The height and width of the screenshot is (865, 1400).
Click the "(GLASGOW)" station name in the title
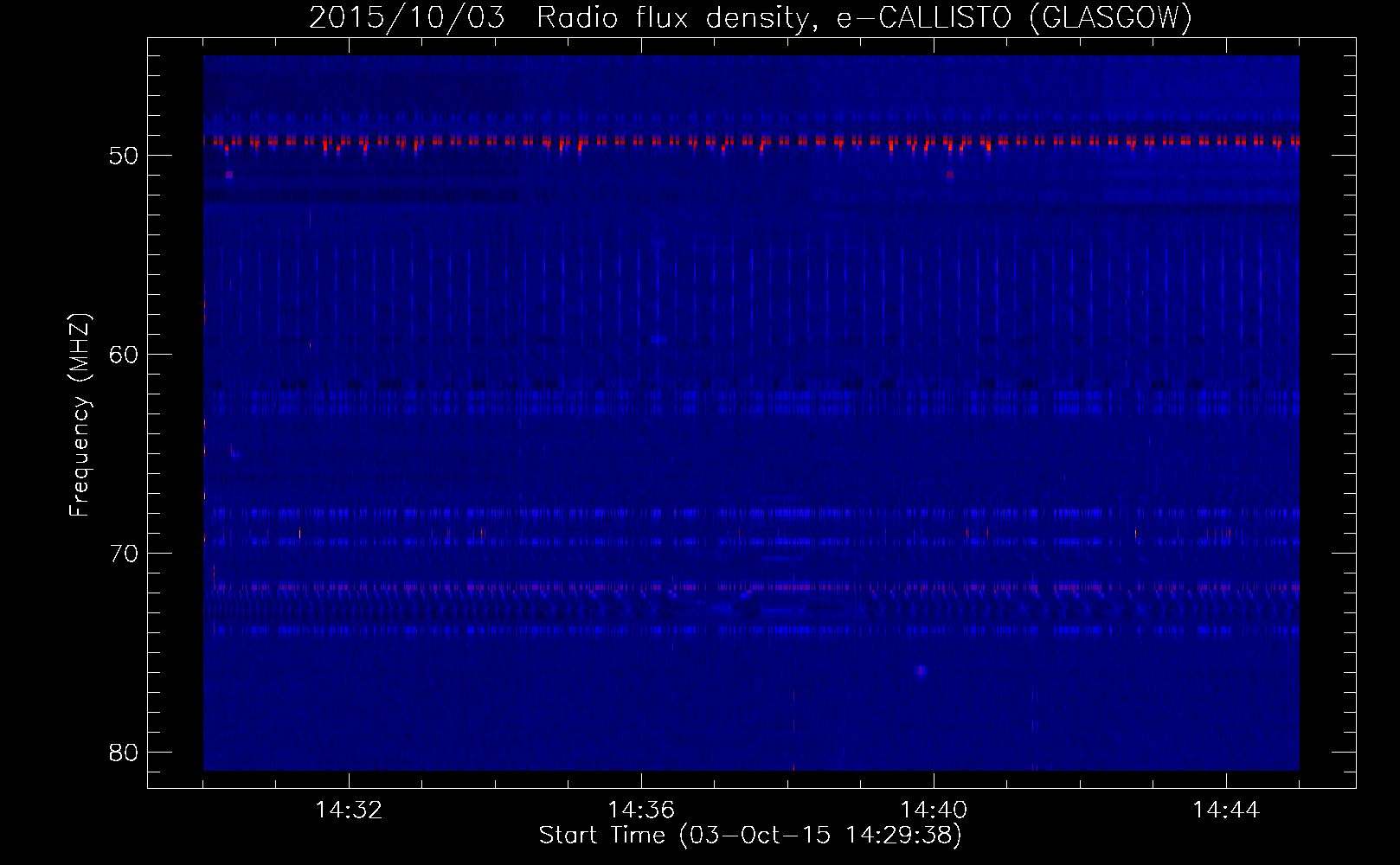(x=1110, y=18)
